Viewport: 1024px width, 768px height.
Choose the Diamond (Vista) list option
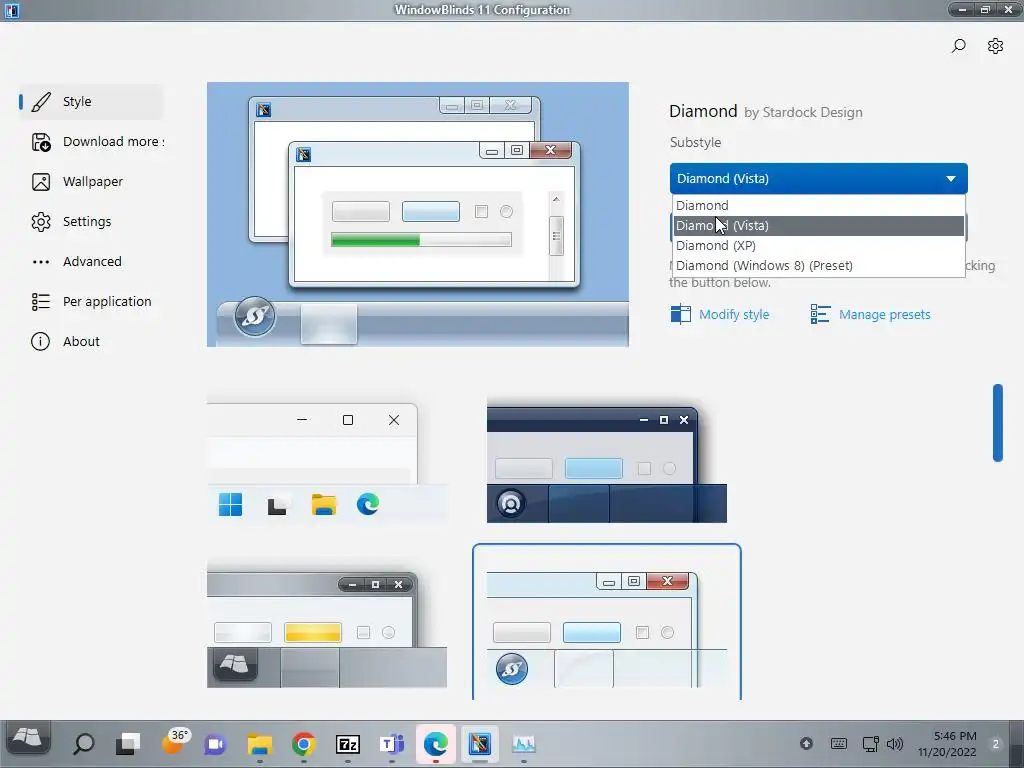pos(818,226)
